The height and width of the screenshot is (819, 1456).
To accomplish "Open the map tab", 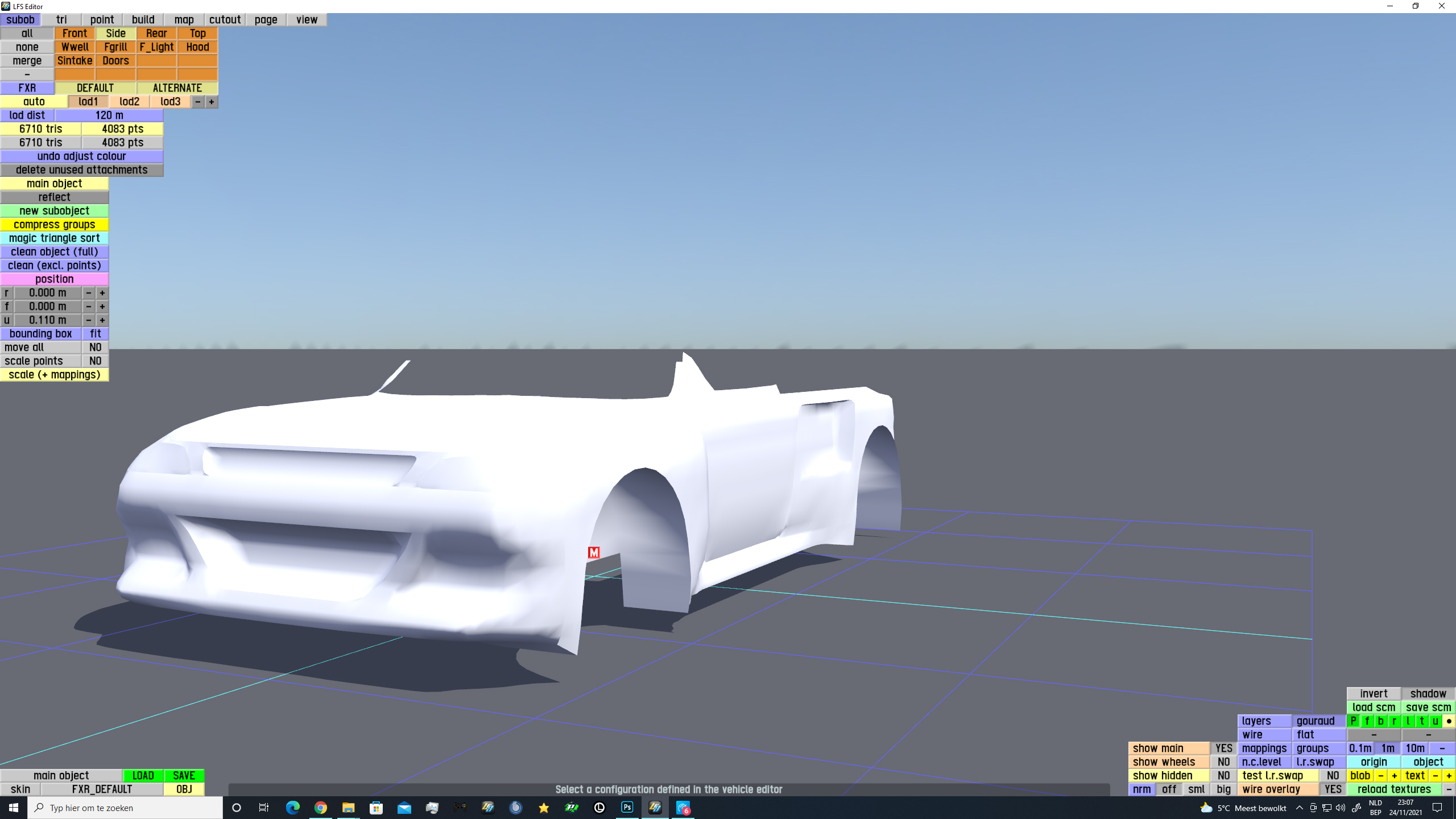I will [184, 20].
